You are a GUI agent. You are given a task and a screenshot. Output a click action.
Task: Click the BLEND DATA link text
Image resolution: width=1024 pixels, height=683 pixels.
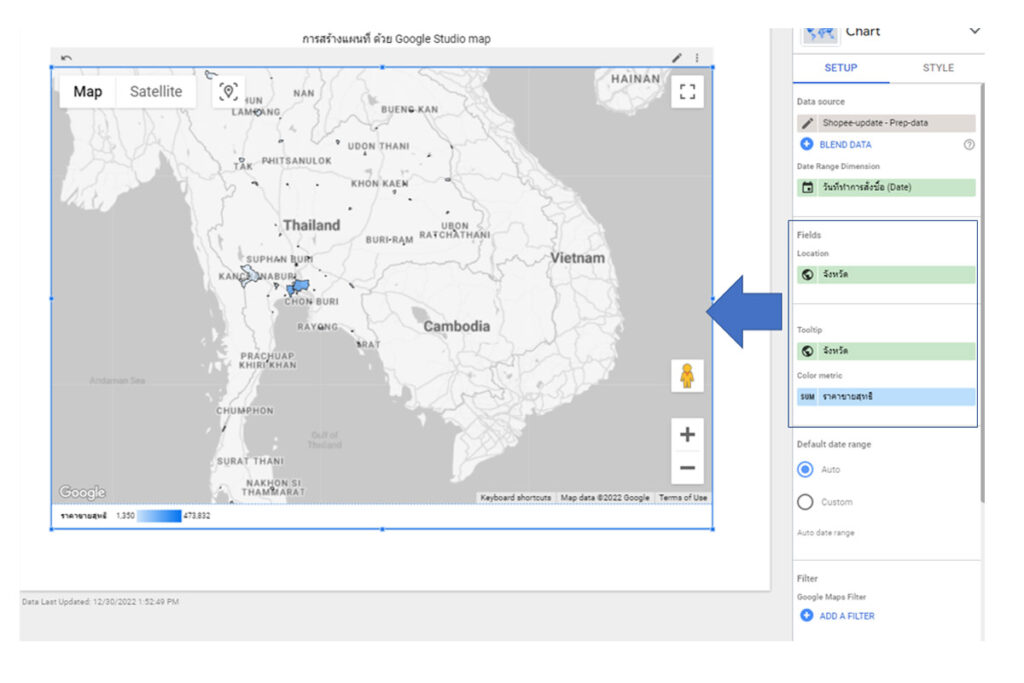tap(845, 145)
